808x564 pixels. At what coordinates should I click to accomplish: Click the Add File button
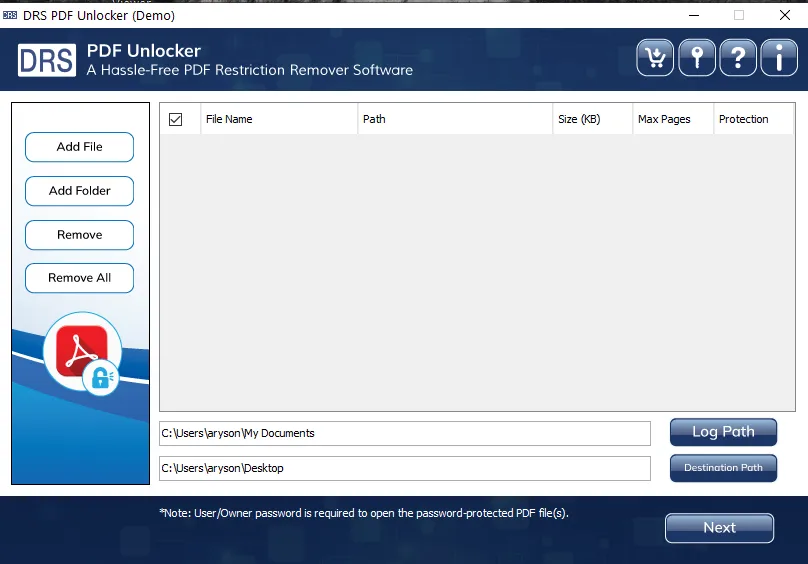(79, 147)
